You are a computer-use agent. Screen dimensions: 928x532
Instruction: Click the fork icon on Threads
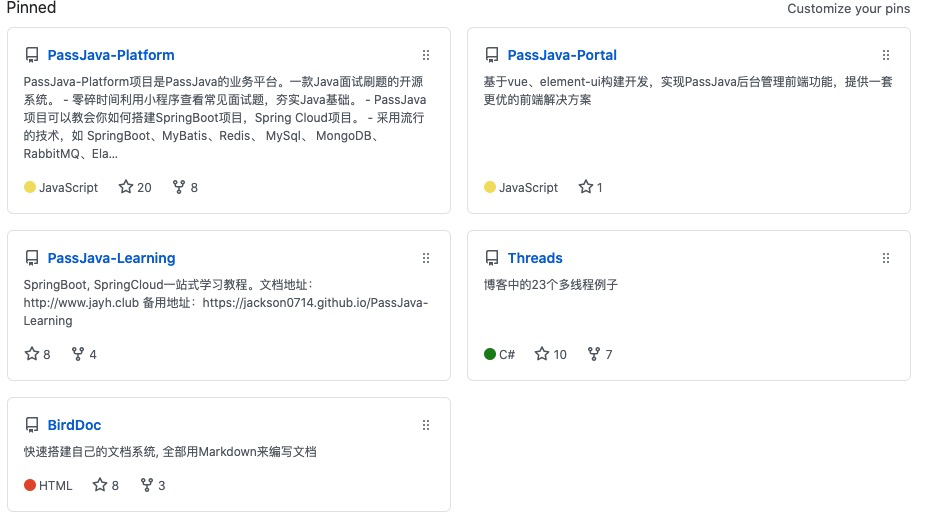pos(594,354)
